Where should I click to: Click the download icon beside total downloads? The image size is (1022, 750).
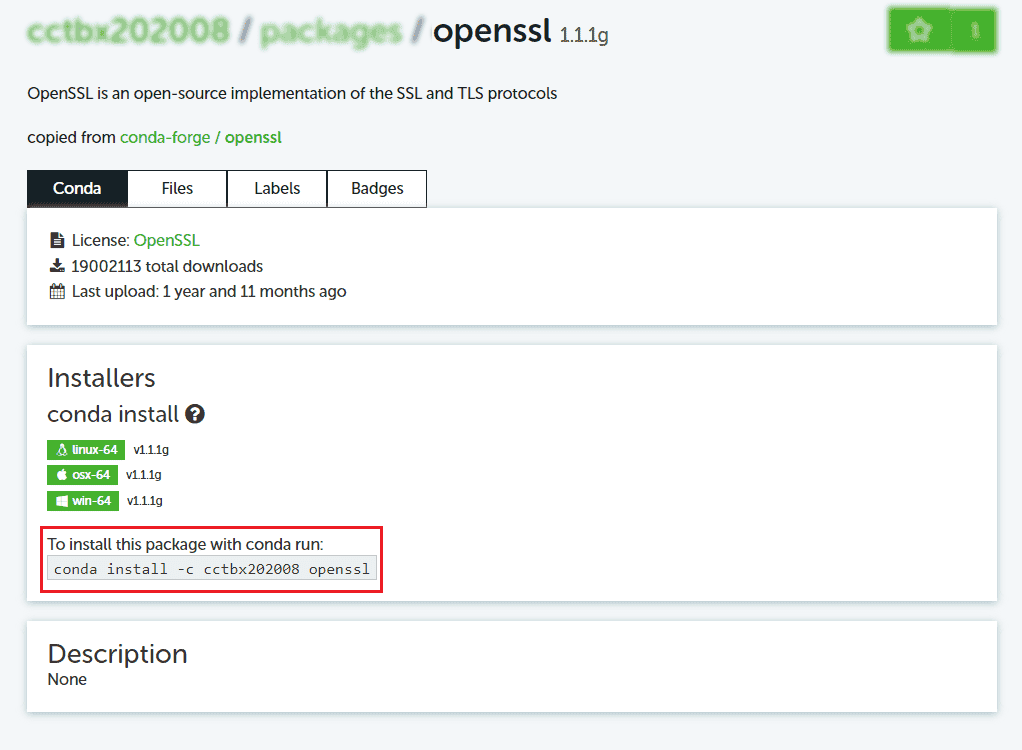57,266
